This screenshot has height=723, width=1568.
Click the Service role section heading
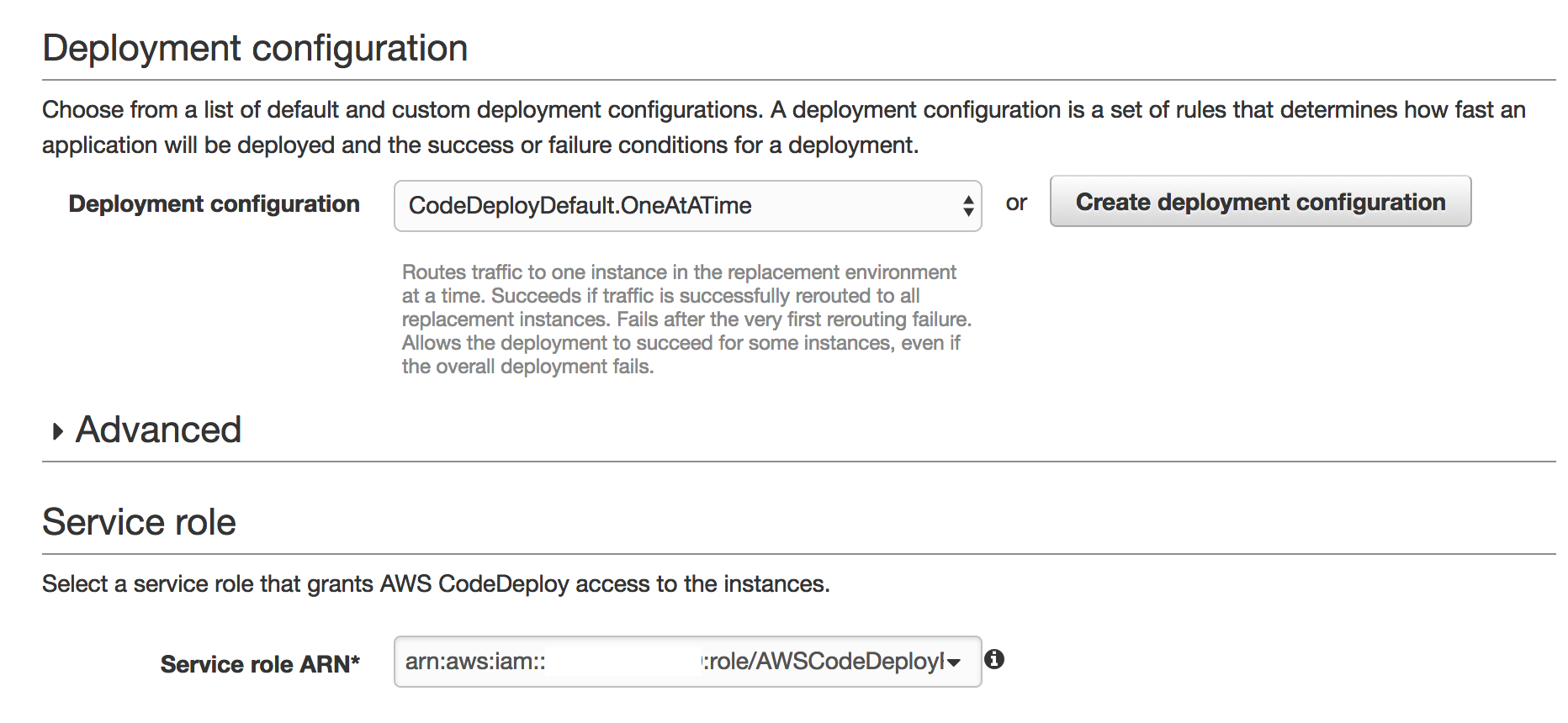click(x=139, y=522)
